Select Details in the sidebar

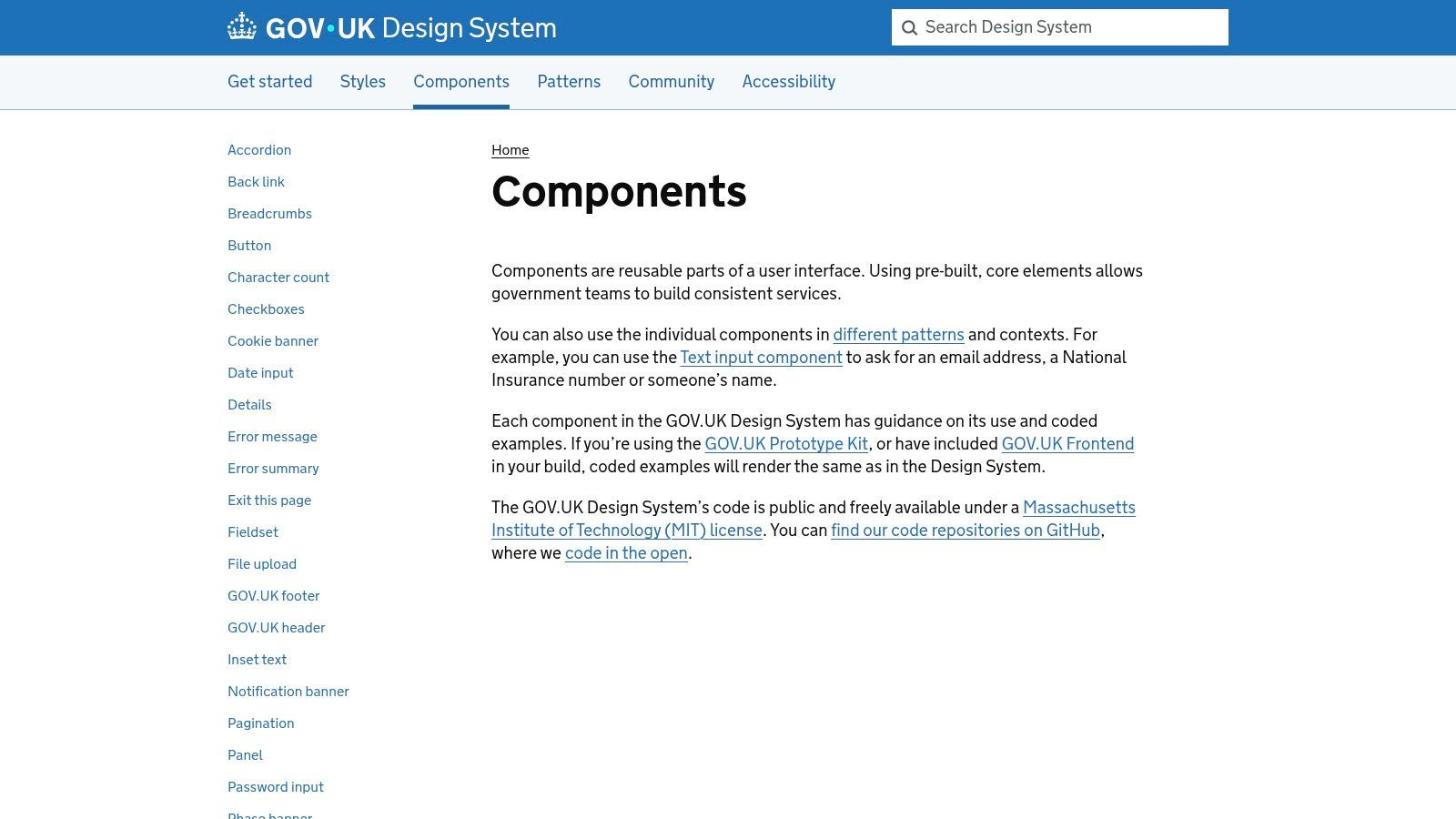click(250, 405)
